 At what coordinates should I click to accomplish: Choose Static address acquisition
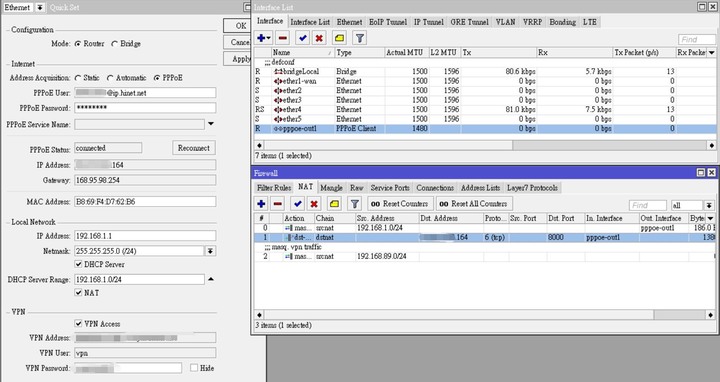(78, 78)
